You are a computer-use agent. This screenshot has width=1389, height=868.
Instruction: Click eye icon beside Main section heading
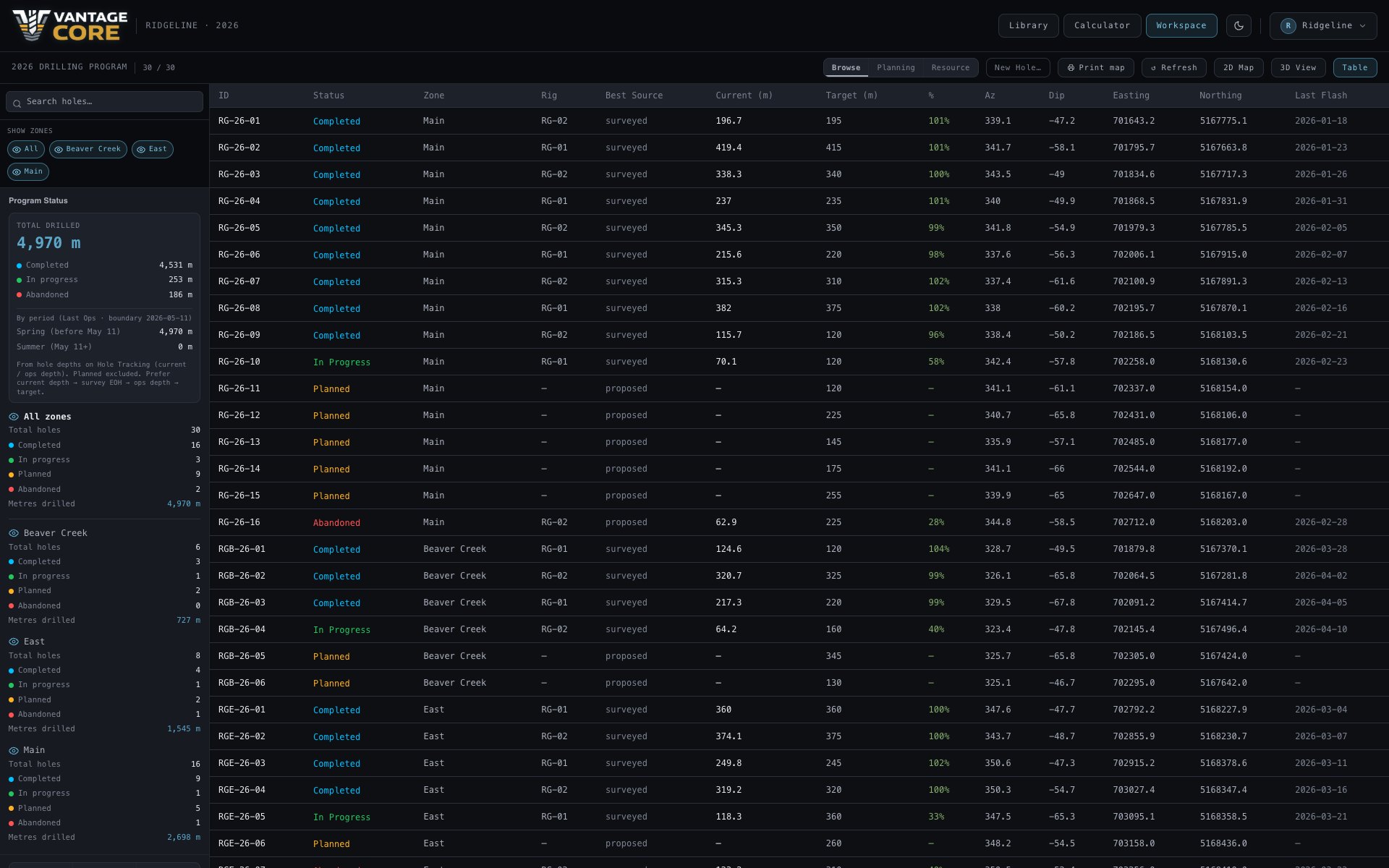14,750
